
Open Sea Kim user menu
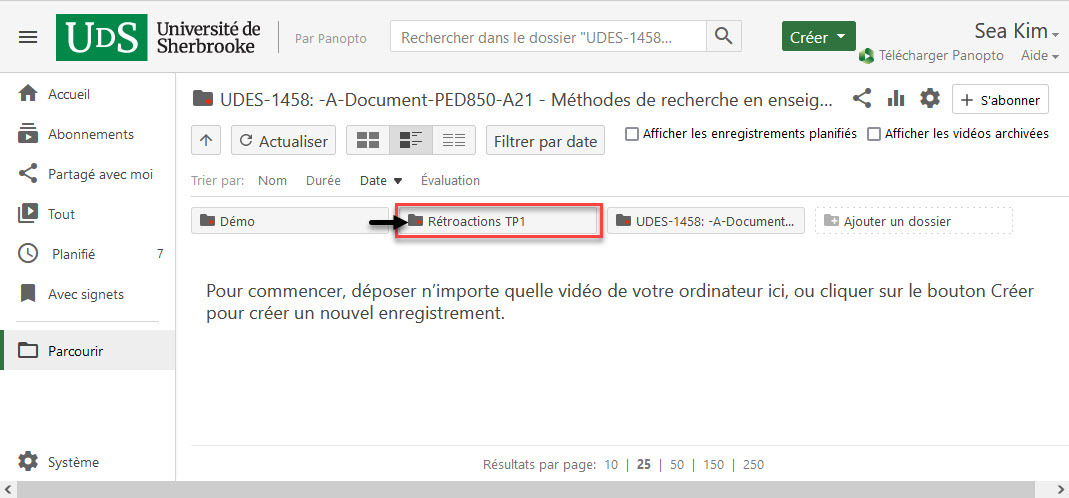pyautogui.click(x=1016, y=31)
